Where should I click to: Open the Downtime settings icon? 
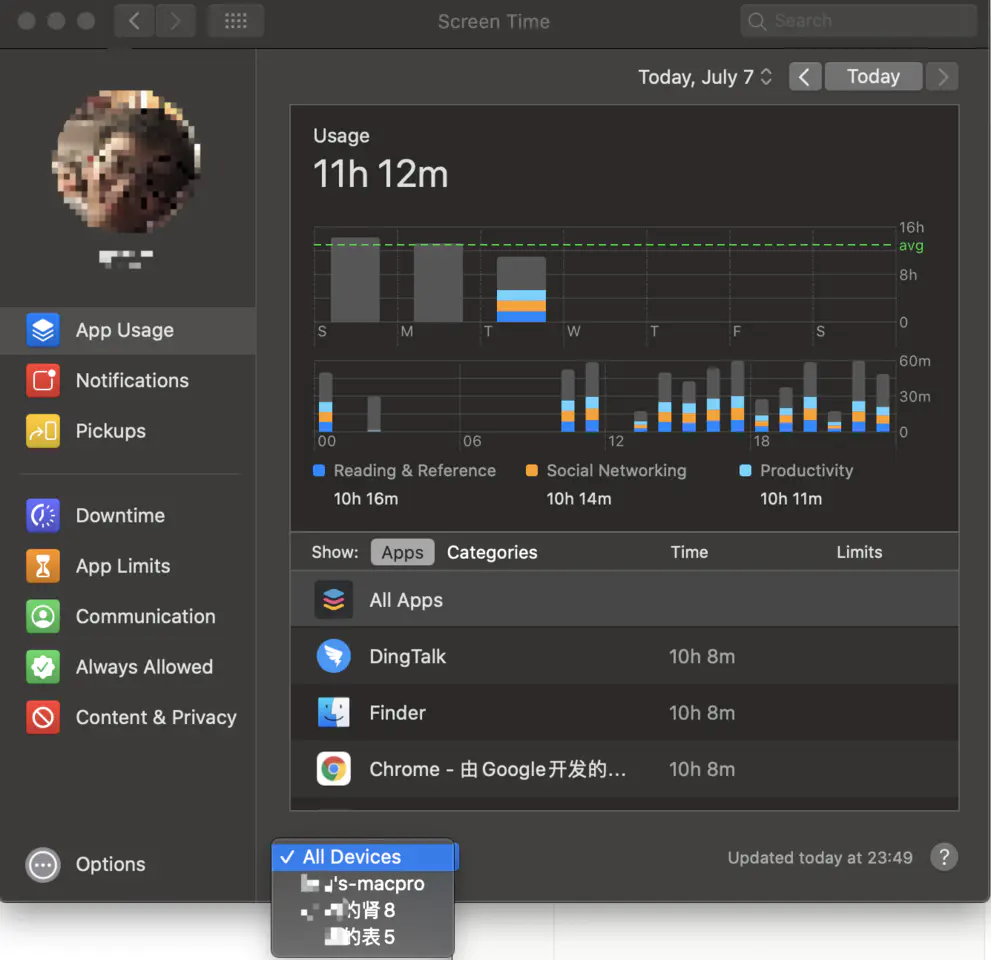43,516
